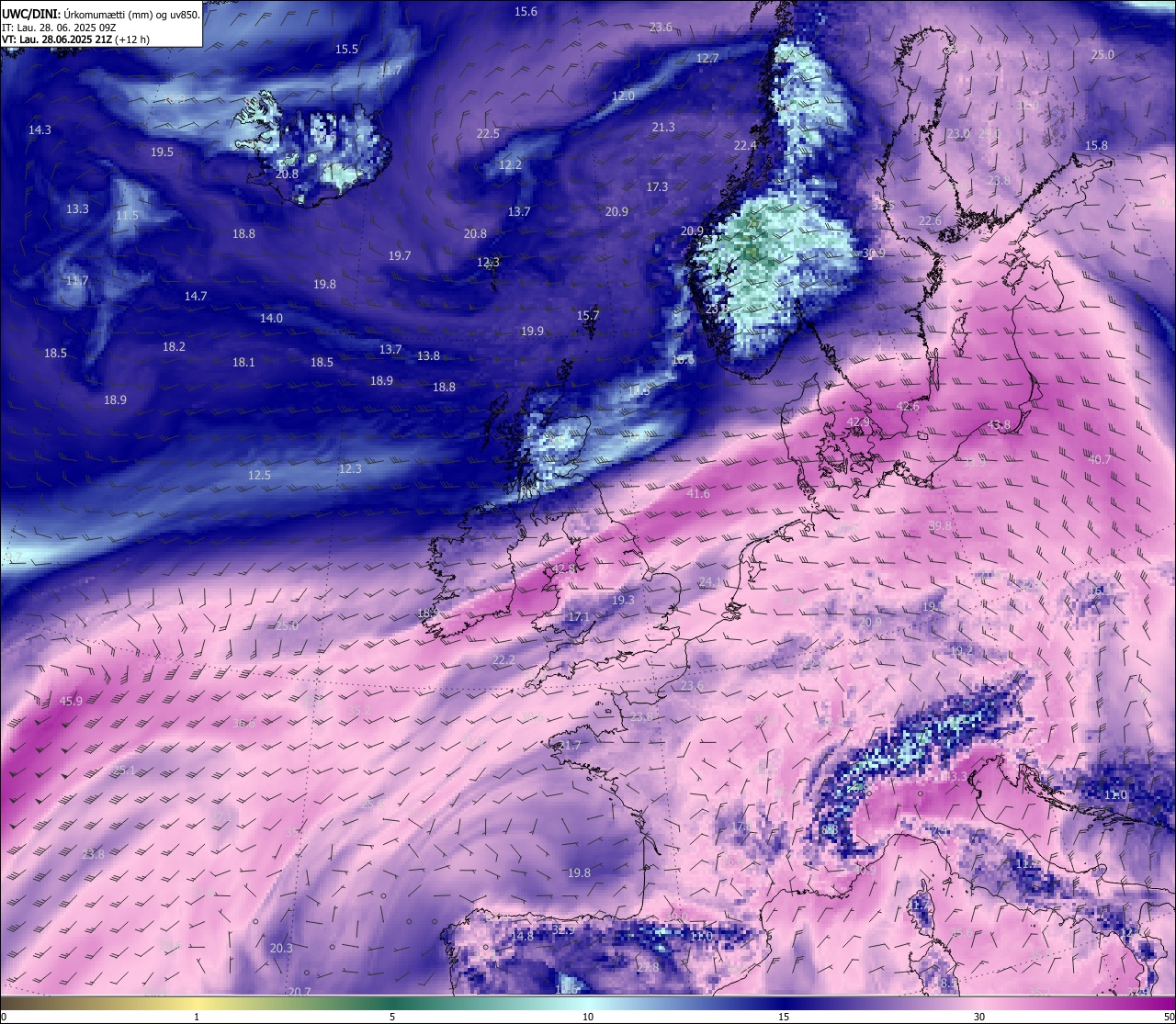Click the '15.6' value label
The image size is (1176, 1024).
[x=526, y=11]
